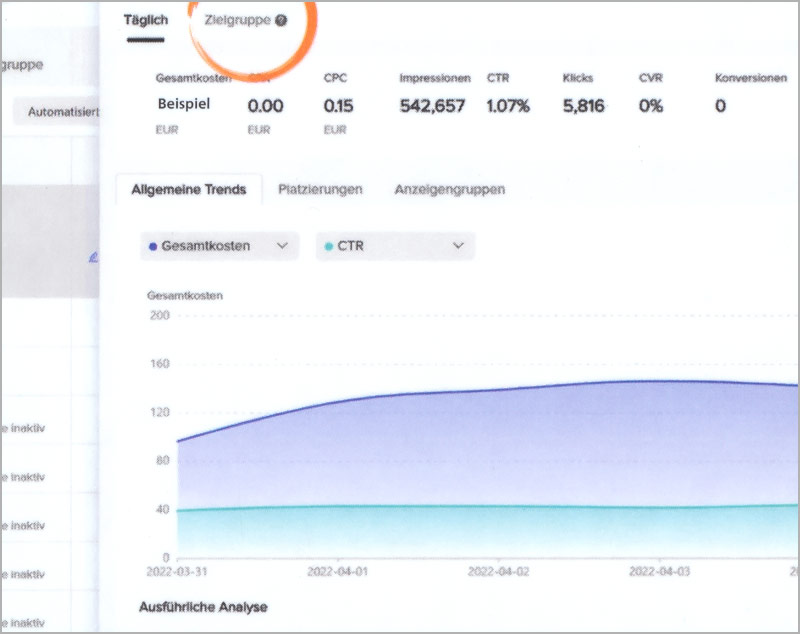Open the Platzierungen tab
This screenshot has width=800, height=634.
pyautogui.click(x=320, y=190)
